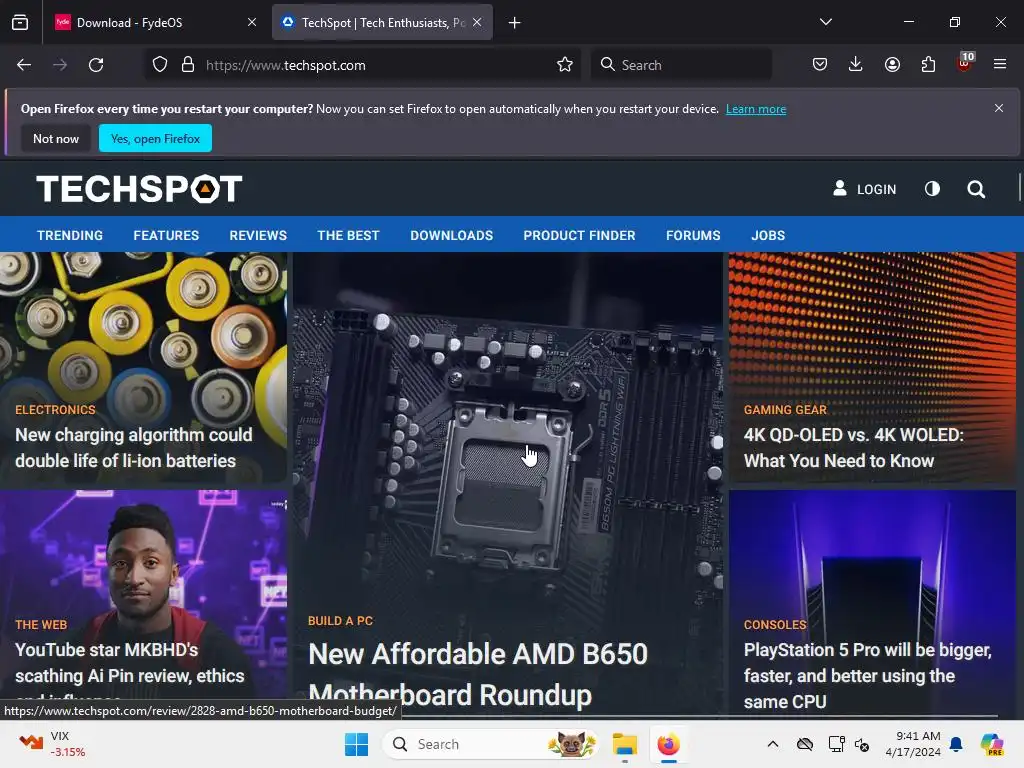Open the li-ion batteries charging article

133,448
